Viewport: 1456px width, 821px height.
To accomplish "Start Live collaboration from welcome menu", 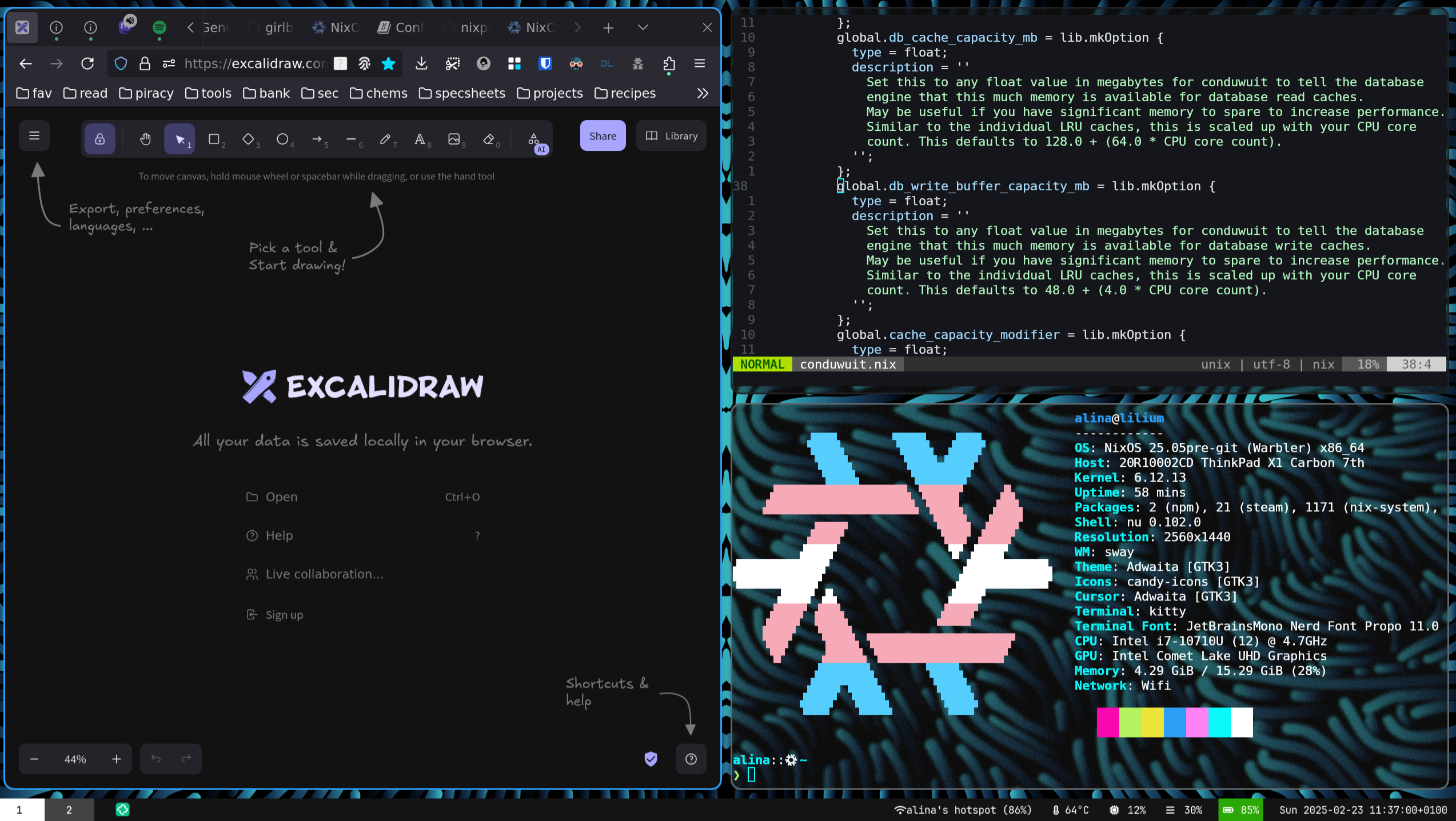I will pyautogui.click(x=362, y=574).
